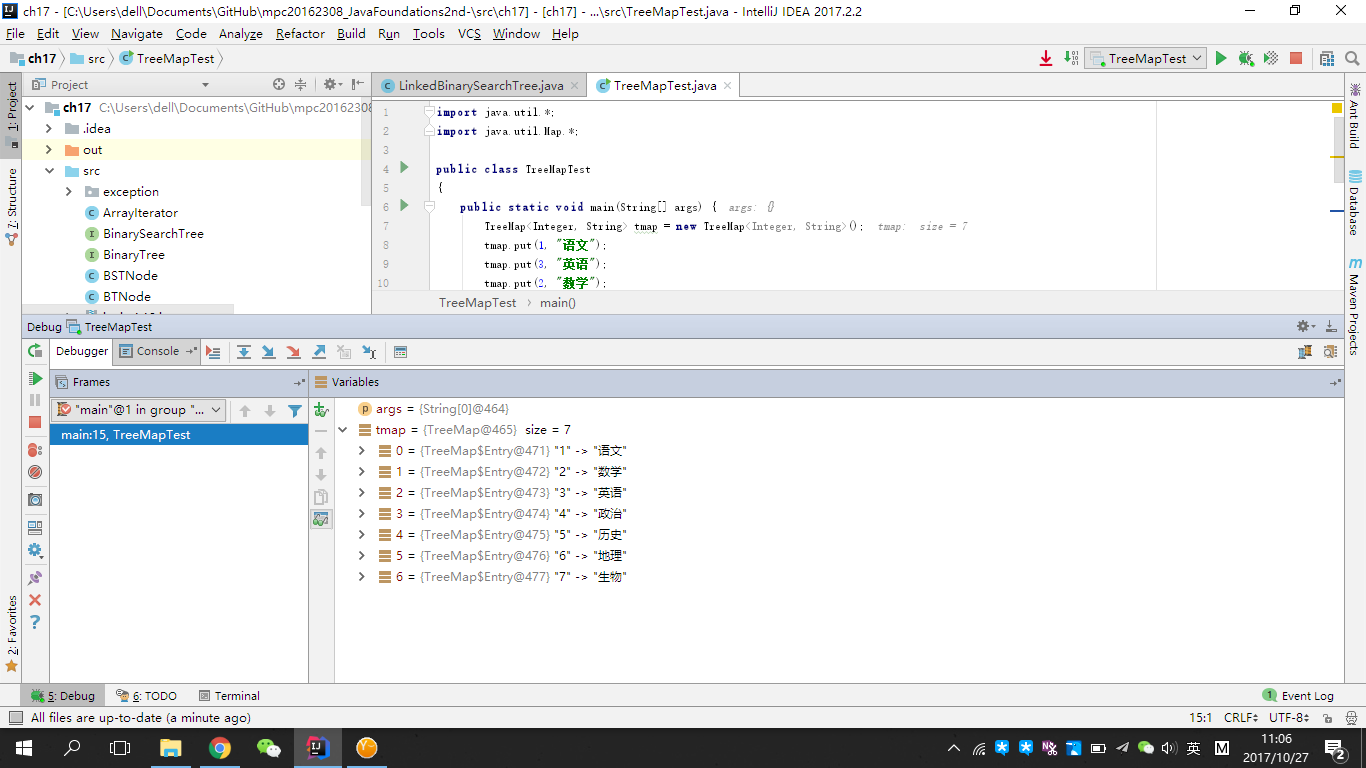Click the Step Over icon
Image resolution: width=1366 pixels, height=768 pixels.
(244, 352)
